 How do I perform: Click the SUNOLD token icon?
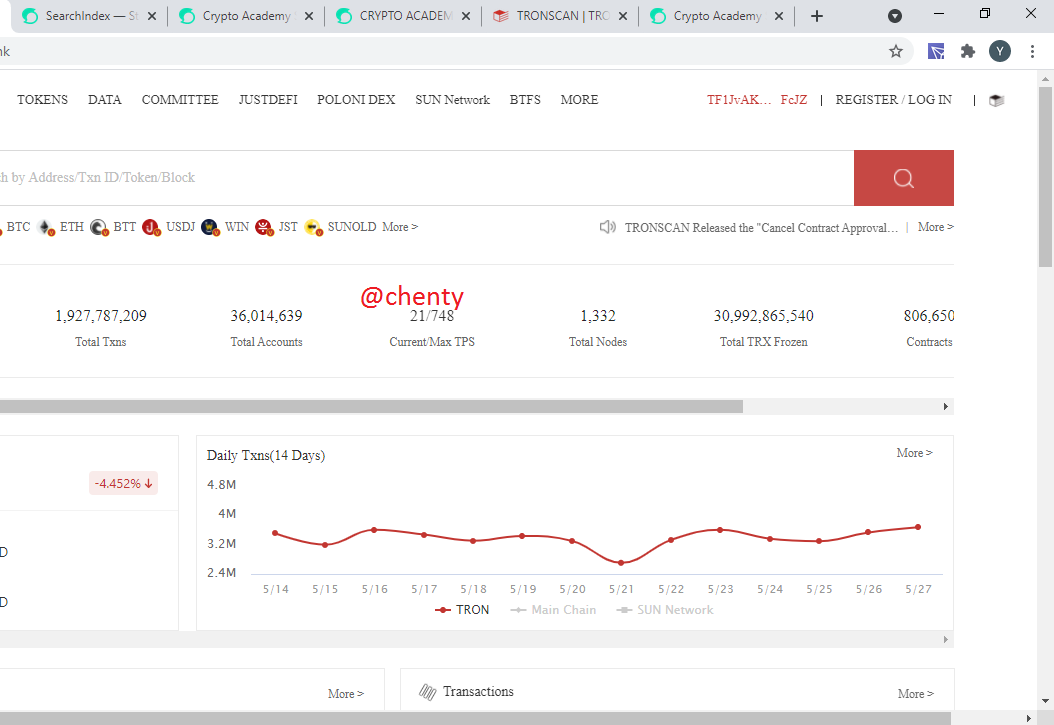click(x=313, y=227)
